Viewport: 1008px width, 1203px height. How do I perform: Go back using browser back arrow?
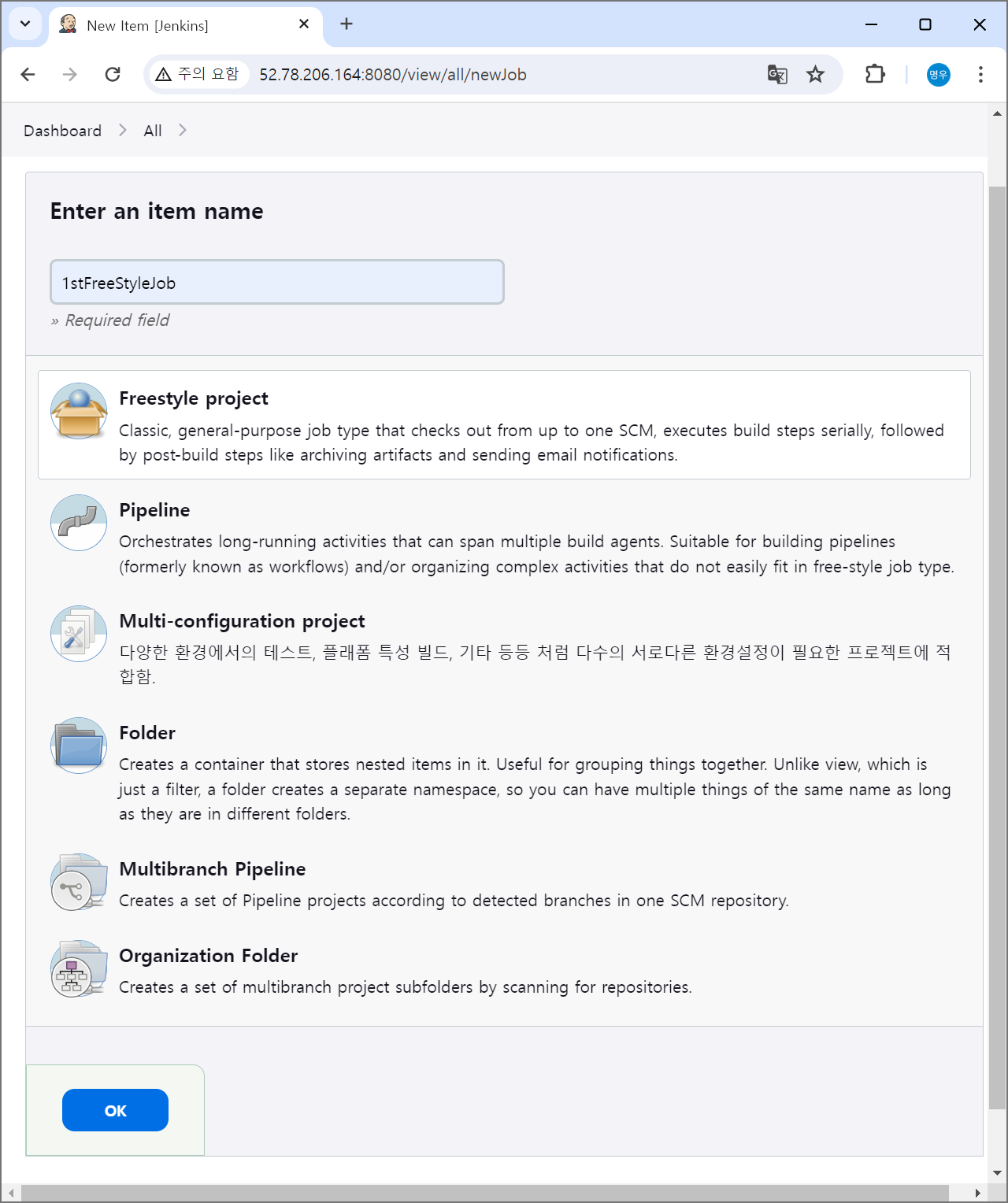pyautogui.click(x=28, y=74)
